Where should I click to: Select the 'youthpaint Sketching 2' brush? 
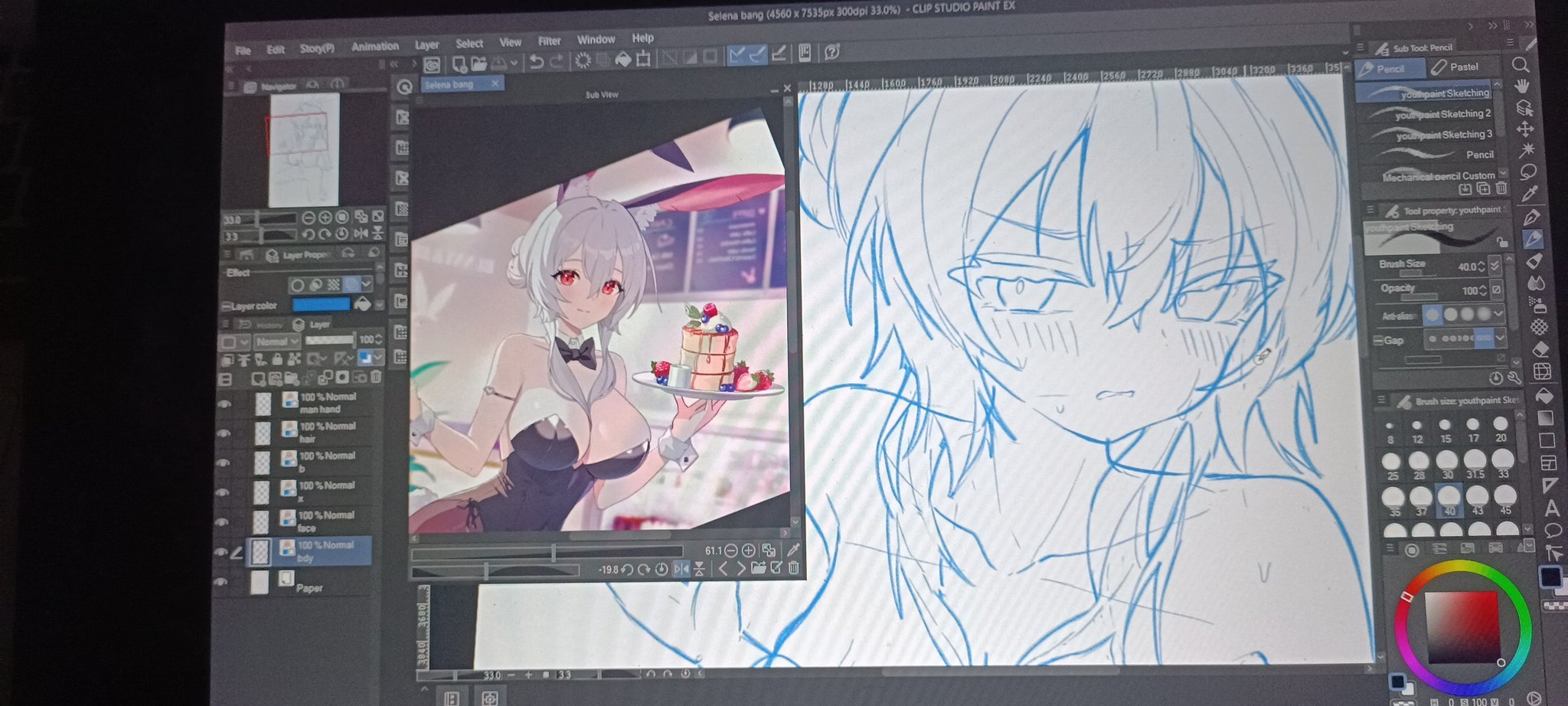point(1429,114)
